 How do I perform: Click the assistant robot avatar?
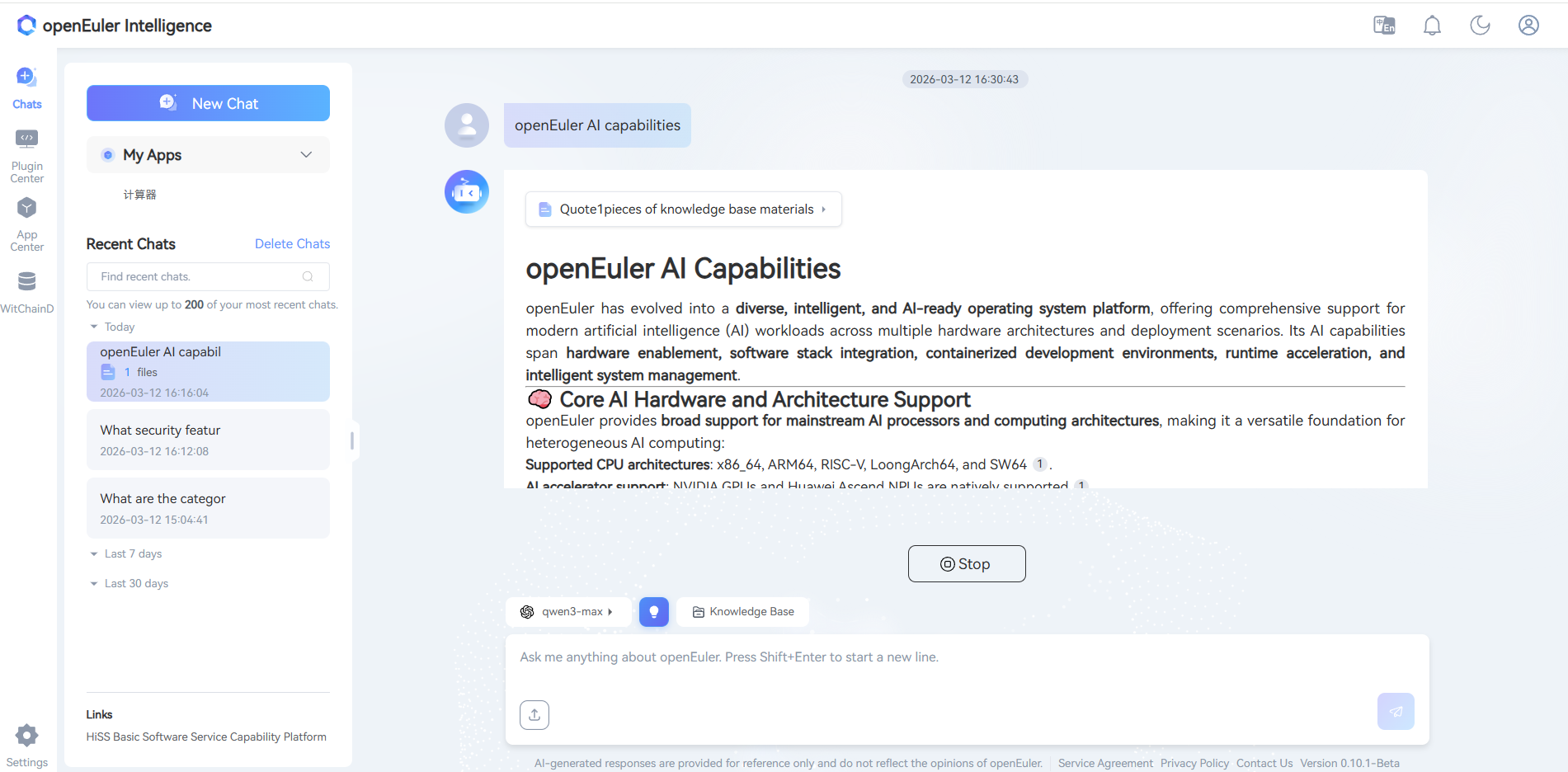[467, 192]
